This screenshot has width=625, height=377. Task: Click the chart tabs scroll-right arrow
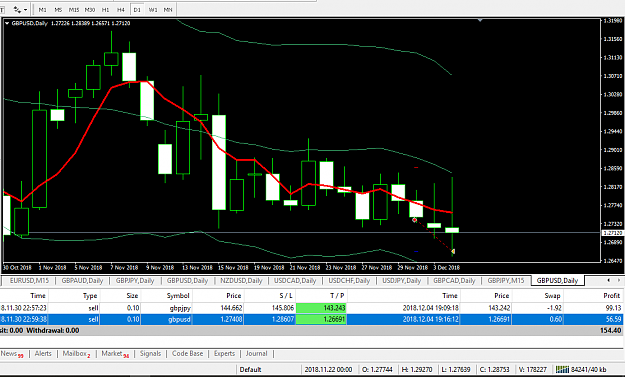tap(619, 281)
